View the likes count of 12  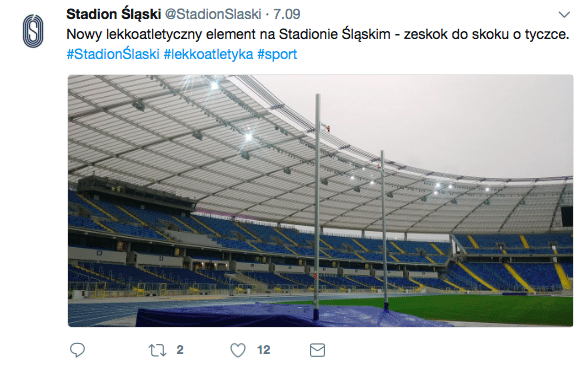[x=263, y=350]
